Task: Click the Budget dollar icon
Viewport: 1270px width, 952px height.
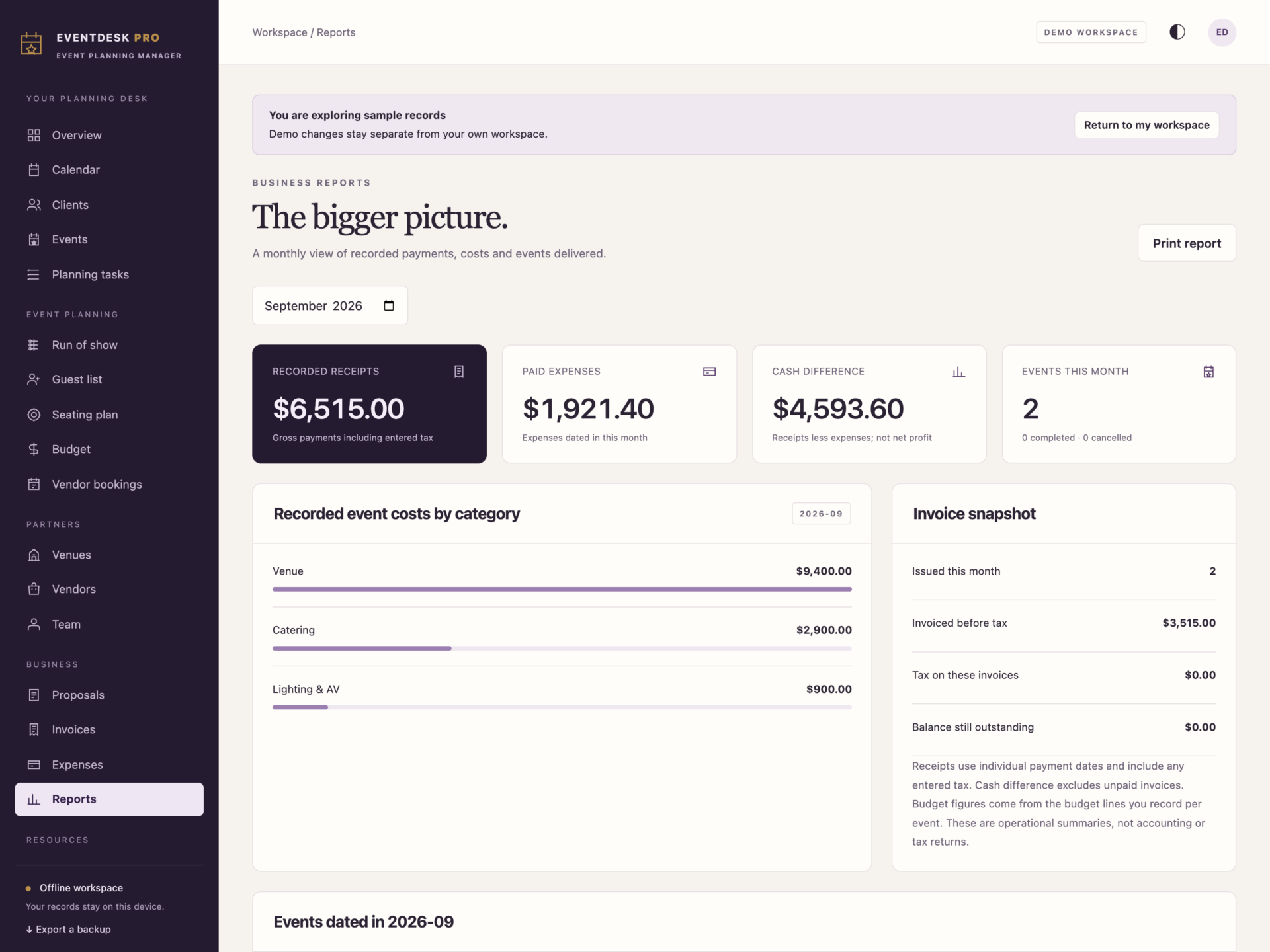Action: [34, 450]
